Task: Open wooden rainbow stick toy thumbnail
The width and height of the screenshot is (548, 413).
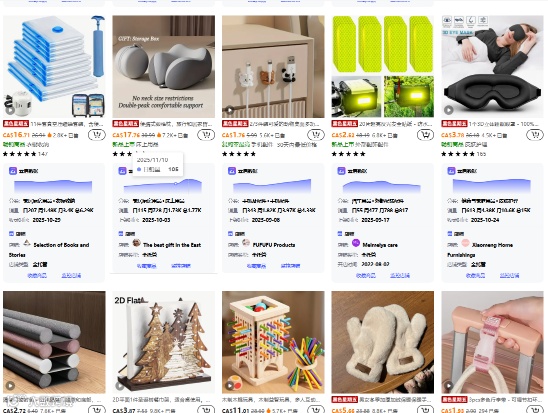Action: (x=273, y=342)
